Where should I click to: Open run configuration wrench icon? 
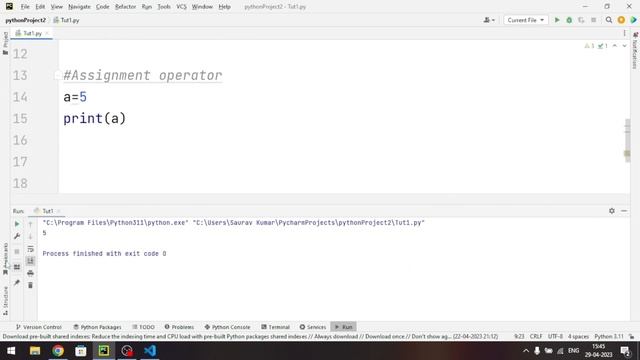[17, 236]
